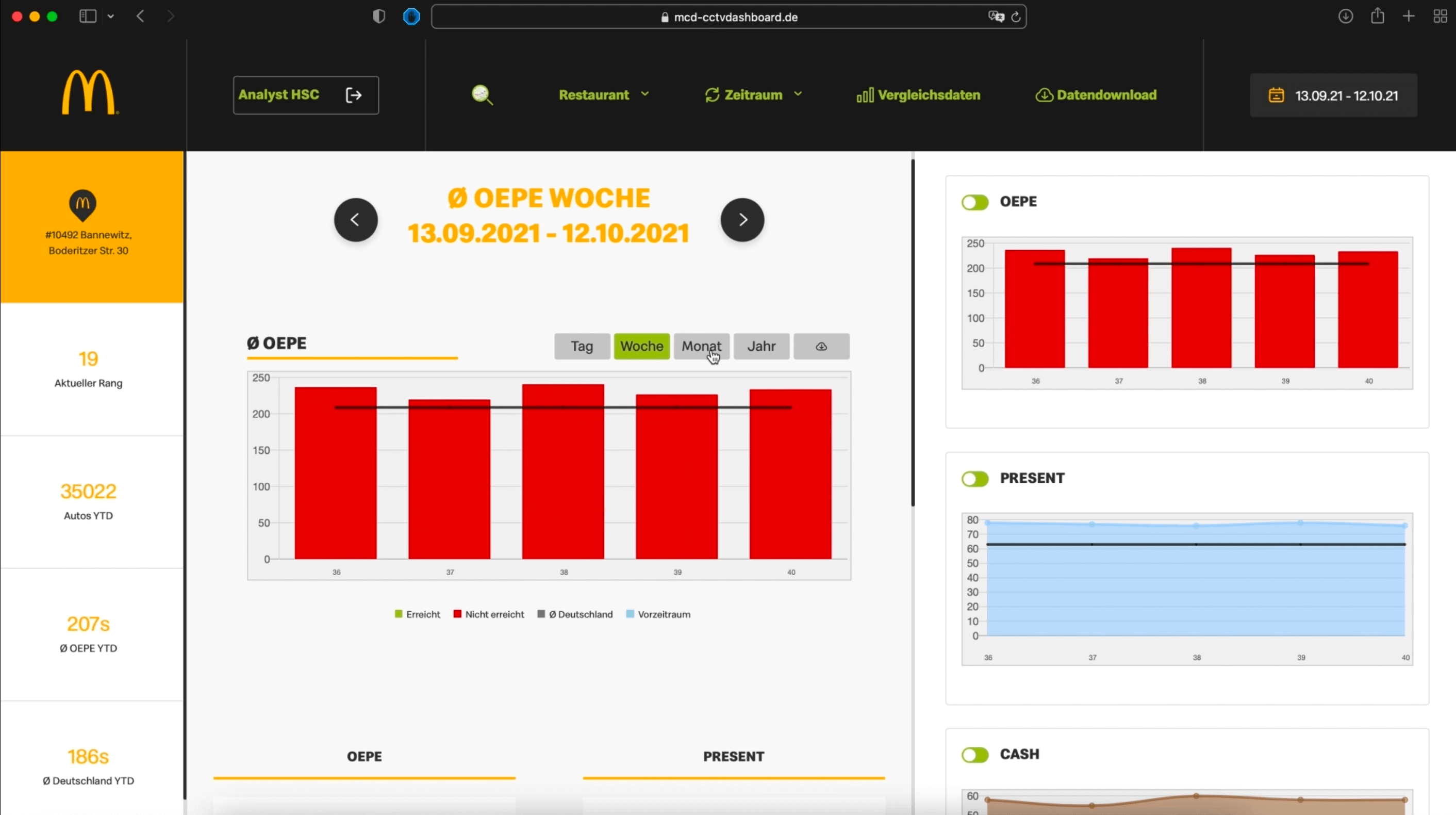Click the Aktueller Rang value 19
Screen dimensions: 1456x815
pyautogui.click(x=88, y=358)
